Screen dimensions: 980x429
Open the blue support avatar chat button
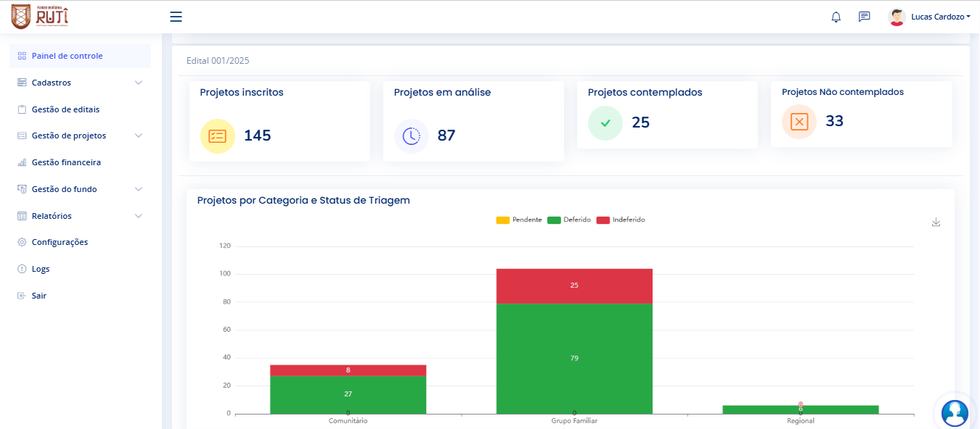point(954,412)
